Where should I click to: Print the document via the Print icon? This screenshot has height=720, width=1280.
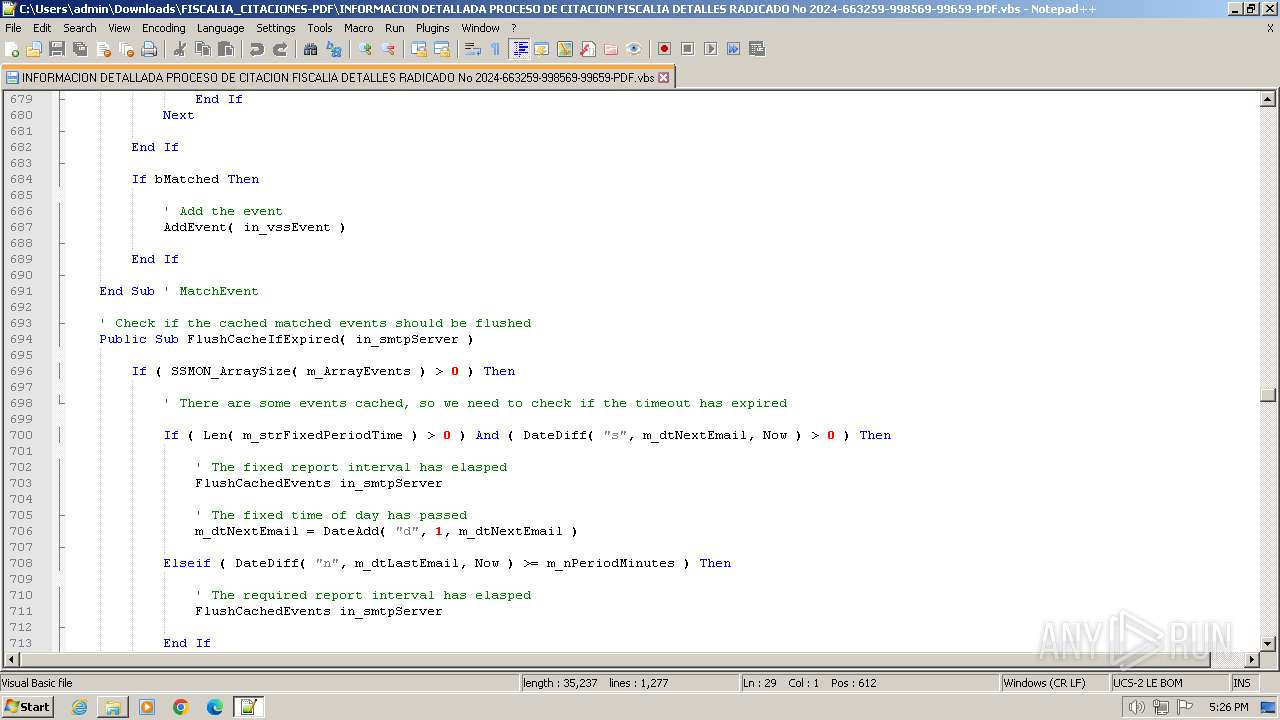tap(149, 49)
